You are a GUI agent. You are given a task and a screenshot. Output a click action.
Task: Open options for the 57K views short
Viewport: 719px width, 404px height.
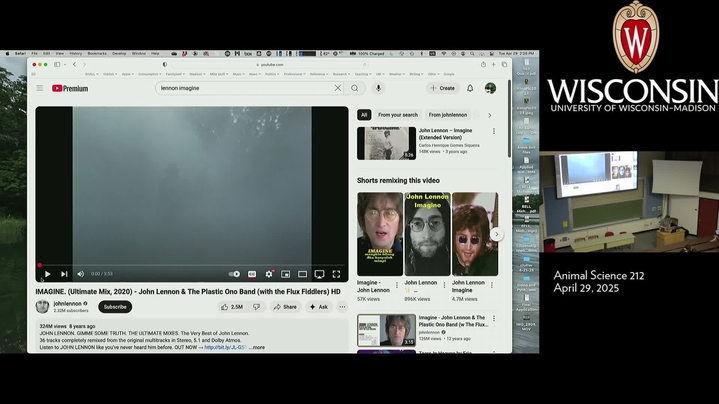coord(397,285)
